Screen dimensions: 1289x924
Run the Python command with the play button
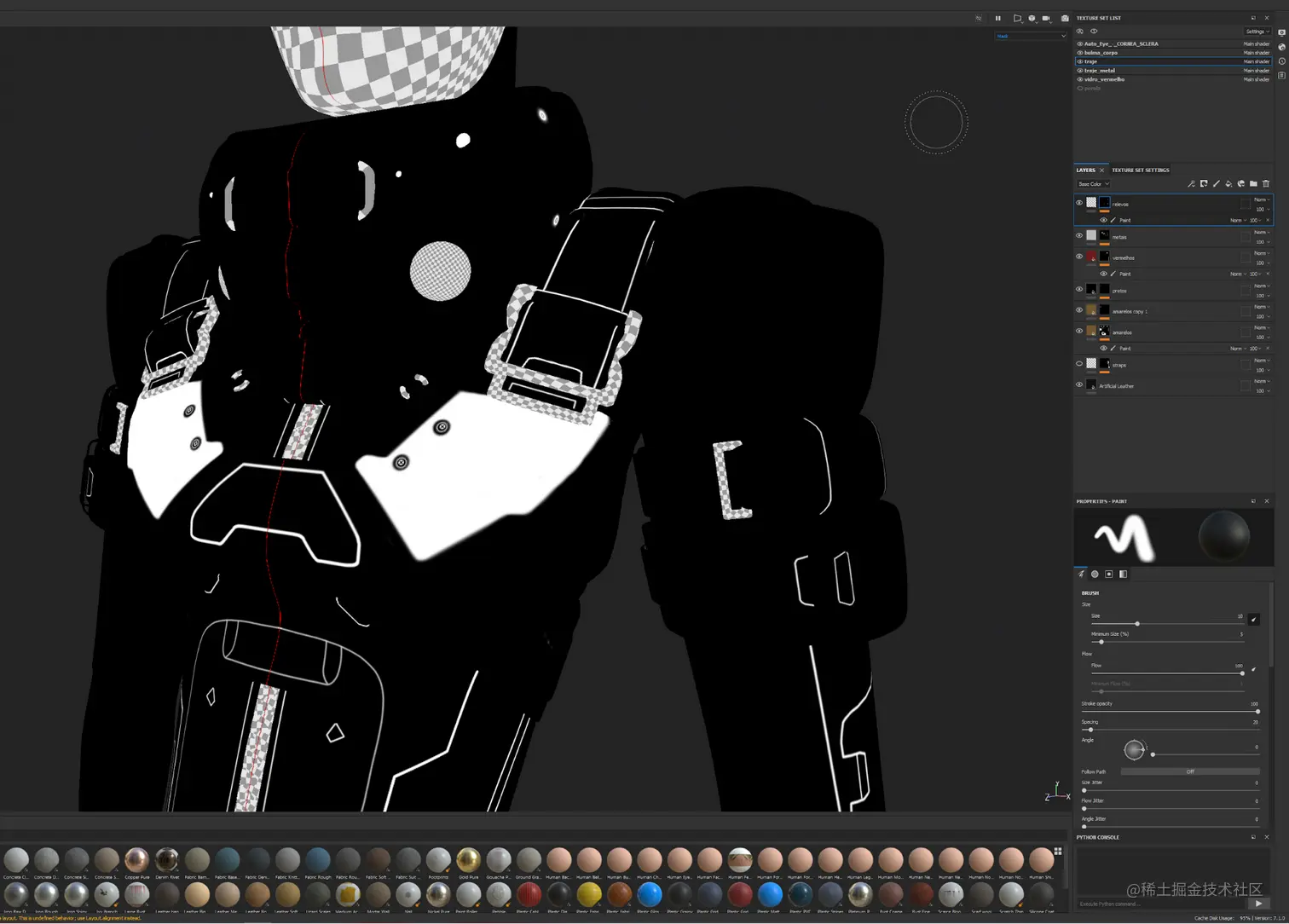1258,904
